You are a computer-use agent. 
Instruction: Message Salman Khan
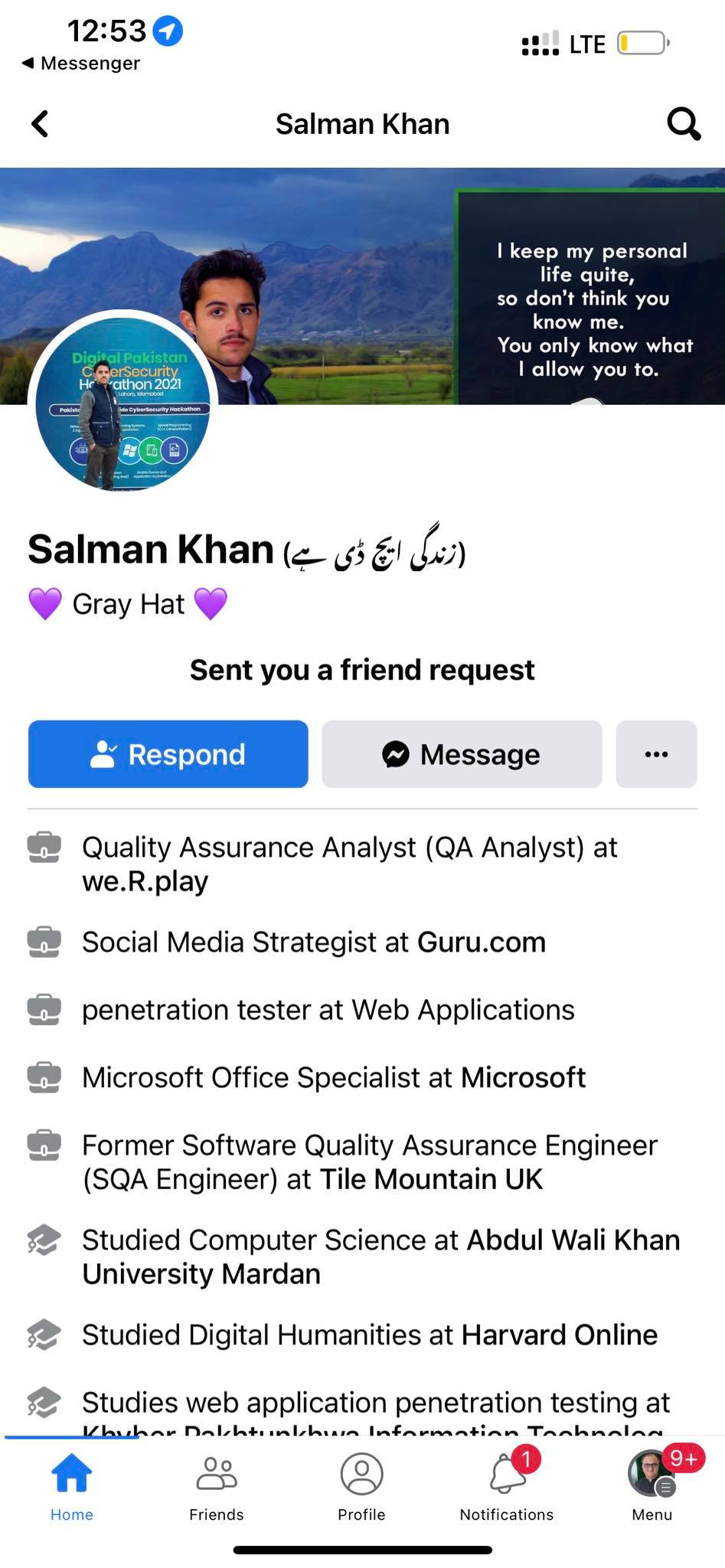click(462, 754)
